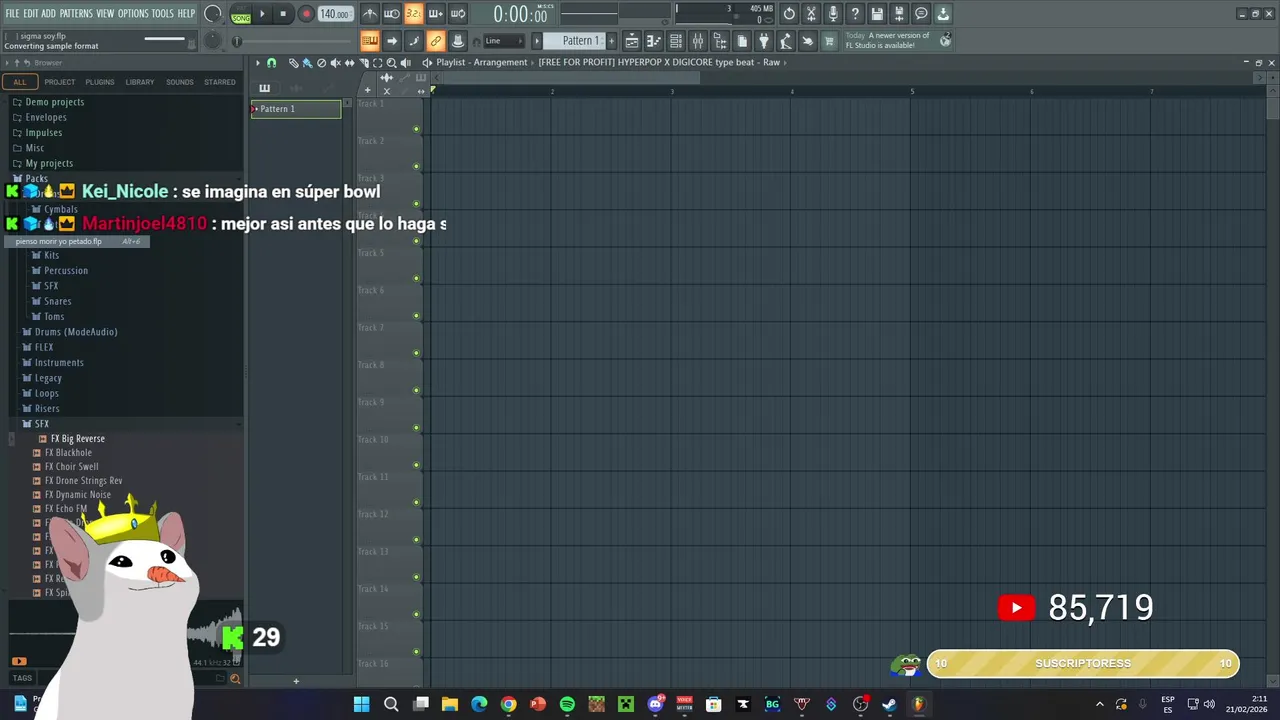
Task: Switch browser to ALL tab
Action: (19, 82)
